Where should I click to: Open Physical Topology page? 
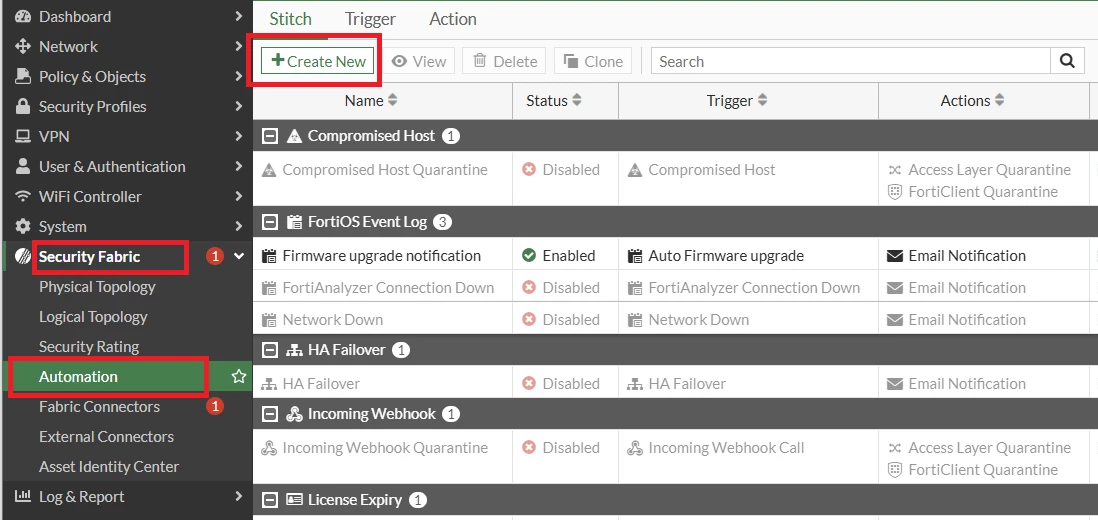(97, 286)
